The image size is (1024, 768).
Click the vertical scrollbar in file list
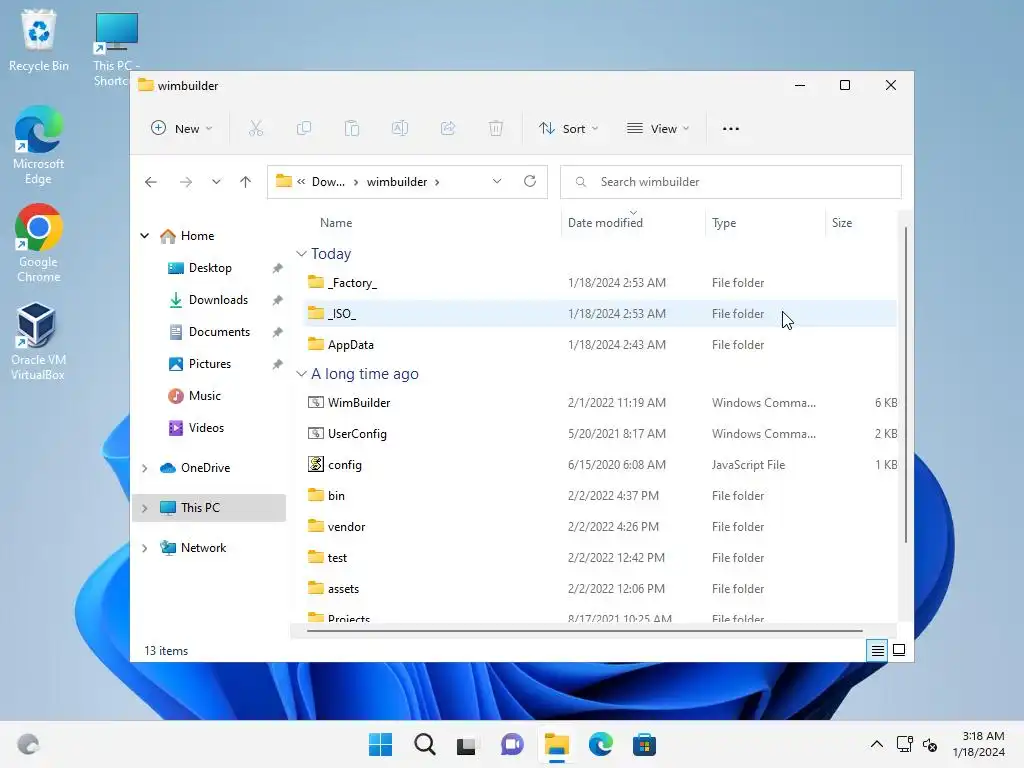[905, 385]
